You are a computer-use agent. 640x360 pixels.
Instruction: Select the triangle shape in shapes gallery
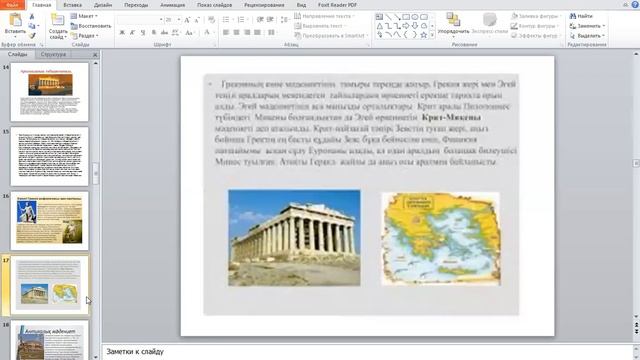(380, 26)
